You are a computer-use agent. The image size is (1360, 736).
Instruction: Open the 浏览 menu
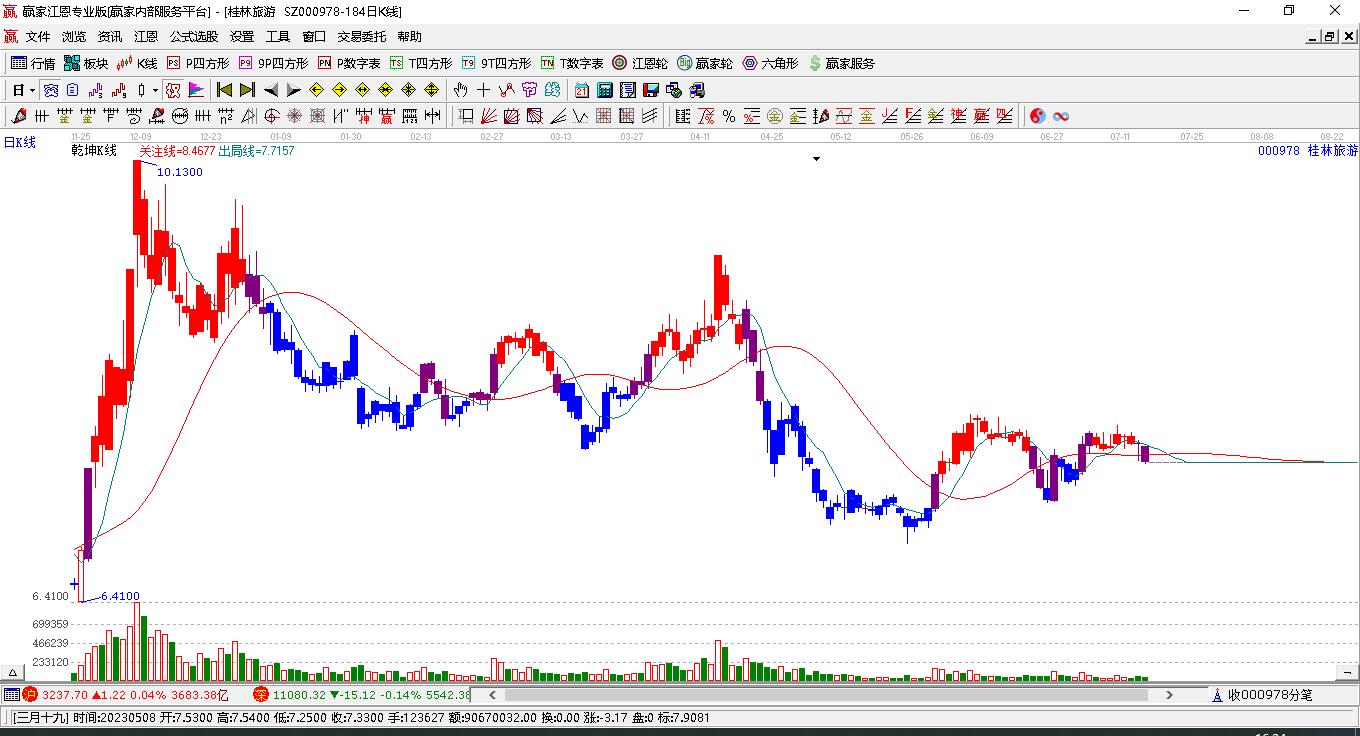(74, 37)
